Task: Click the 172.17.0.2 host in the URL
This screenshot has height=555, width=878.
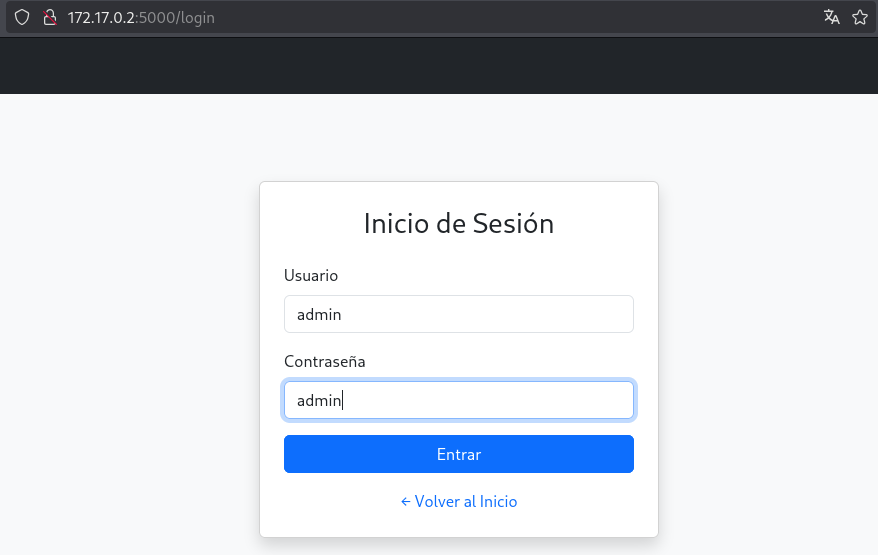Action: (x=101, y=18)
